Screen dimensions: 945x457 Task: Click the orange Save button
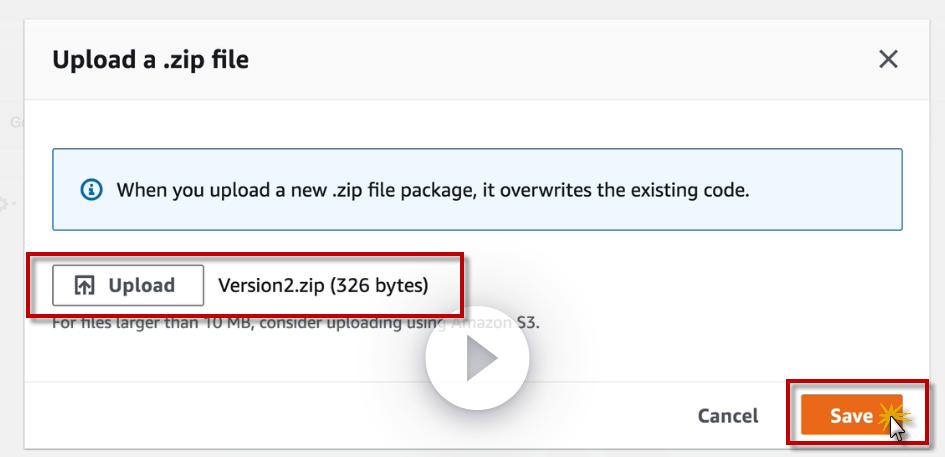tap(850, 415)
